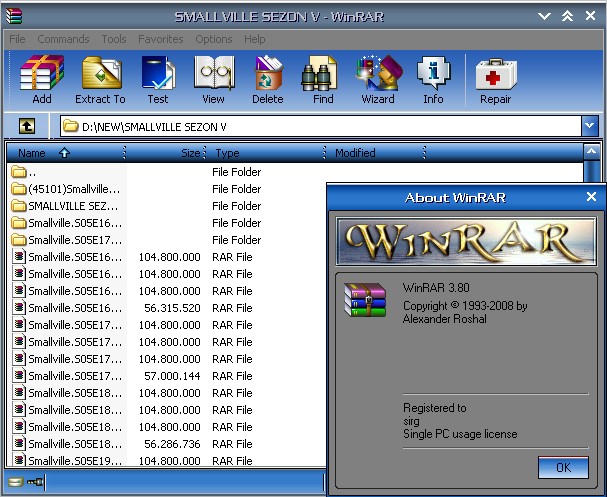607x497 pixels.
Task: Click the Repair archive toolbar icon
Action: tap(496, 79)
